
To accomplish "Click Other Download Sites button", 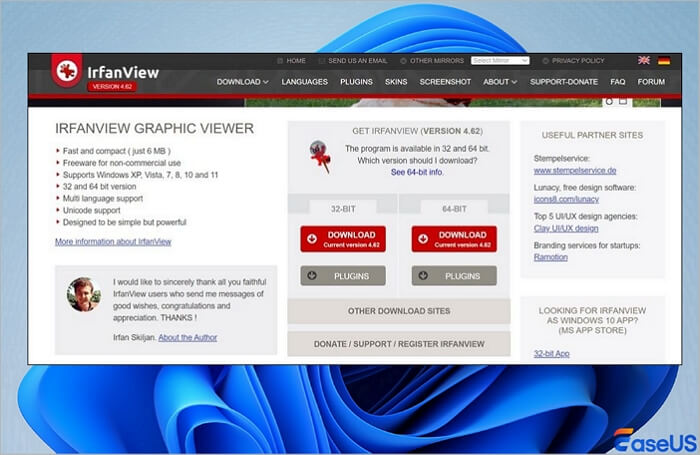I will coord(399,311).
